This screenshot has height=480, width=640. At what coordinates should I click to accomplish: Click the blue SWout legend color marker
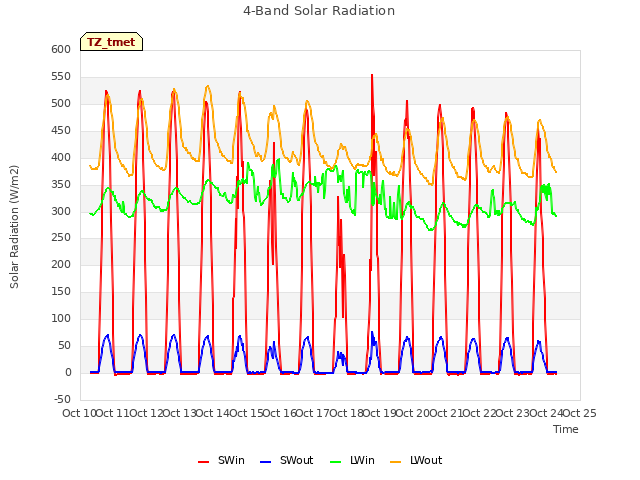click(x=265, y=462)
